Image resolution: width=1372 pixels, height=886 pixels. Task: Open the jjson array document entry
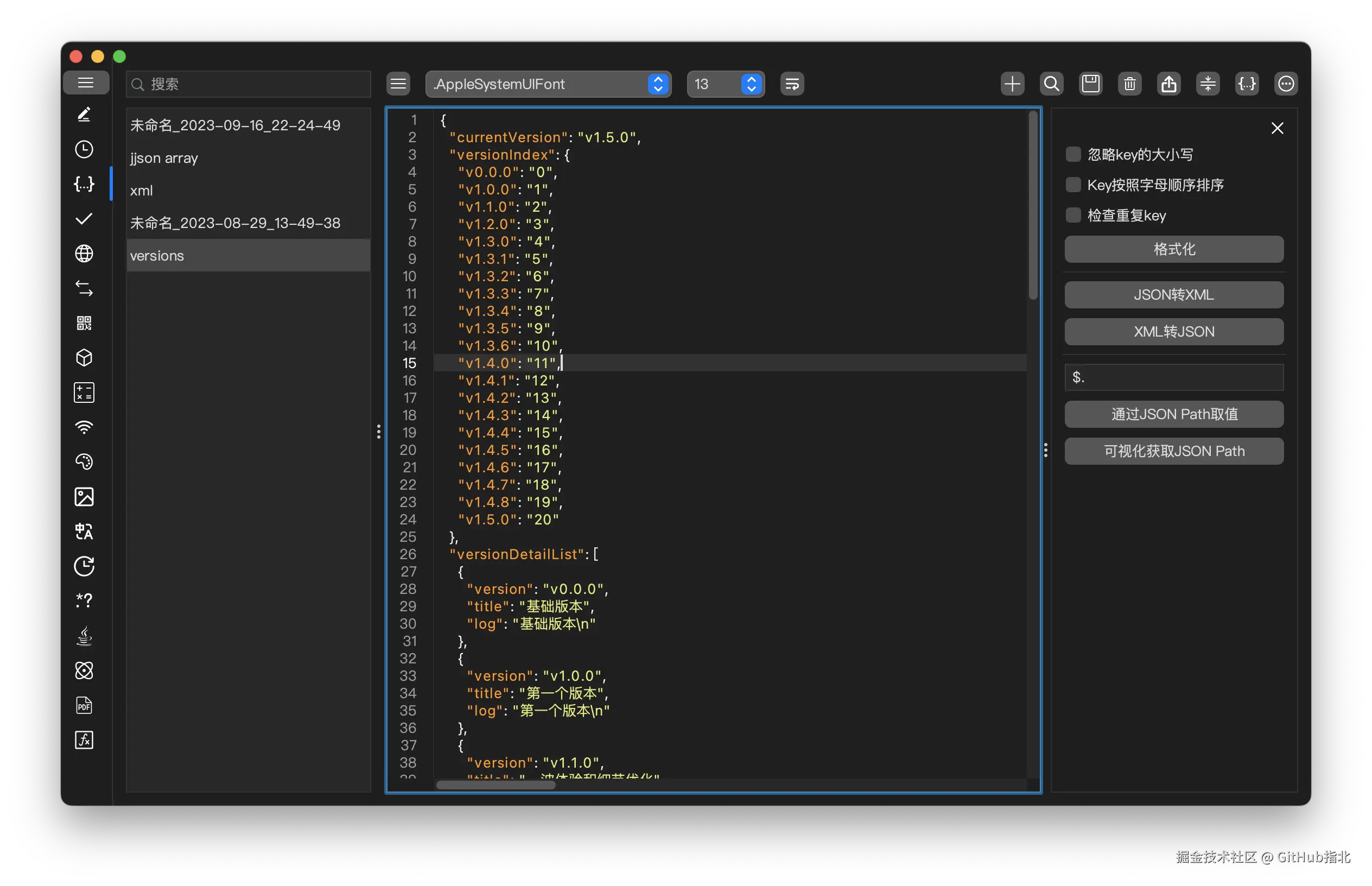coord(164,157)
